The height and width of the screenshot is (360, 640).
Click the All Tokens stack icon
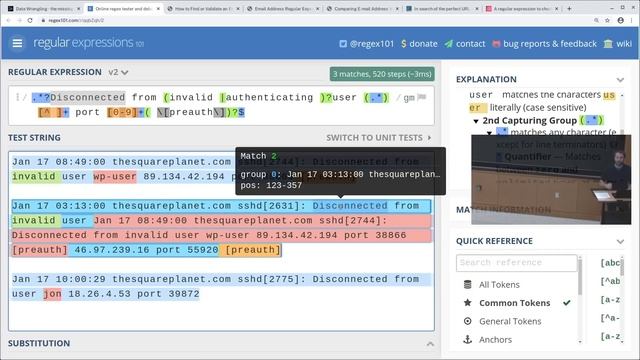pyautogui.click(x=468, y=284)
